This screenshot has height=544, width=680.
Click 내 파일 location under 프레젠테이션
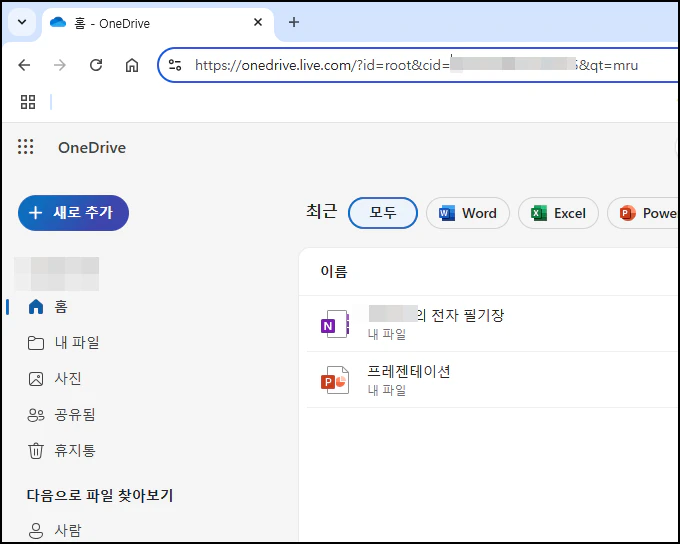coord(387,390)
